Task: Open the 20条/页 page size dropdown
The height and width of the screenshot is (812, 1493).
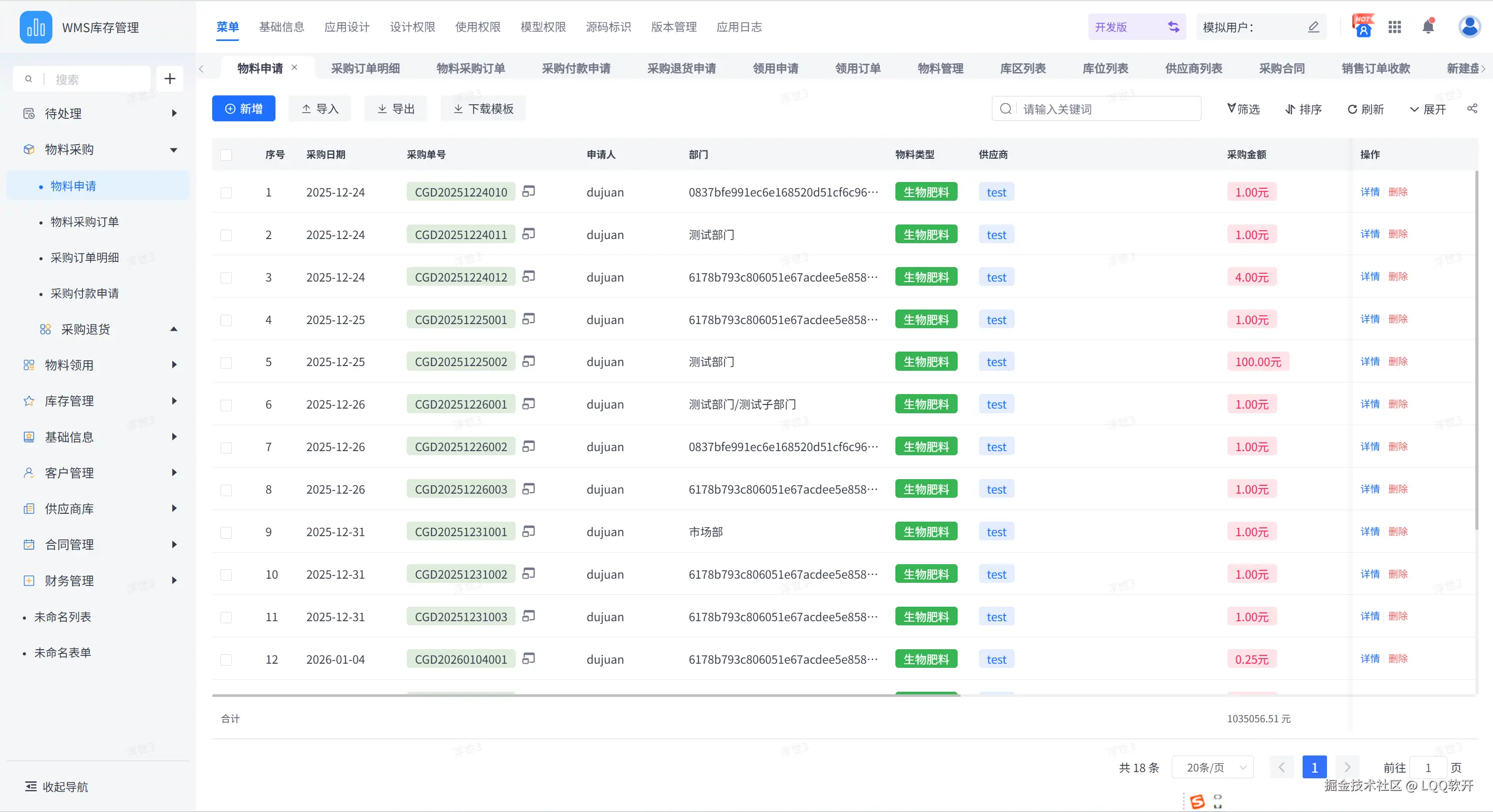Action: (x=1212, y=767)
